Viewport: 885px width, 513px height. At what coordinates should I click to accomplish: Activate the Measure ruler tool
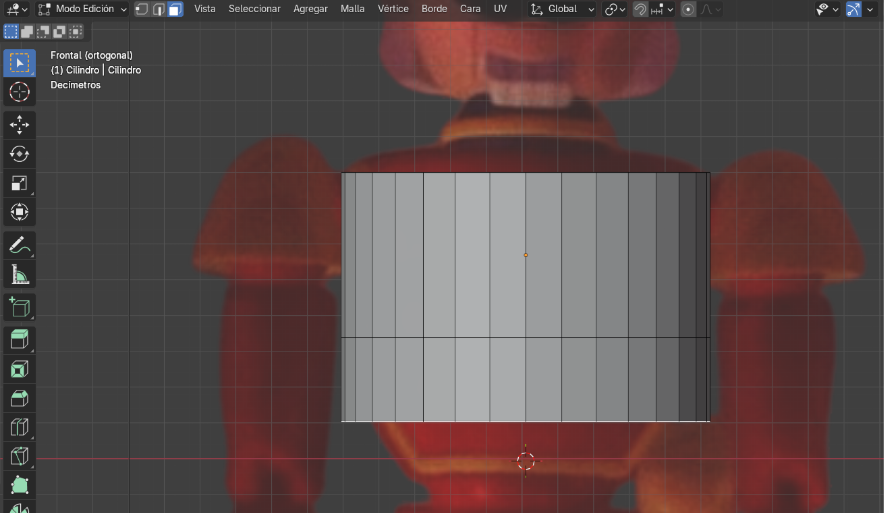[19, 275]
